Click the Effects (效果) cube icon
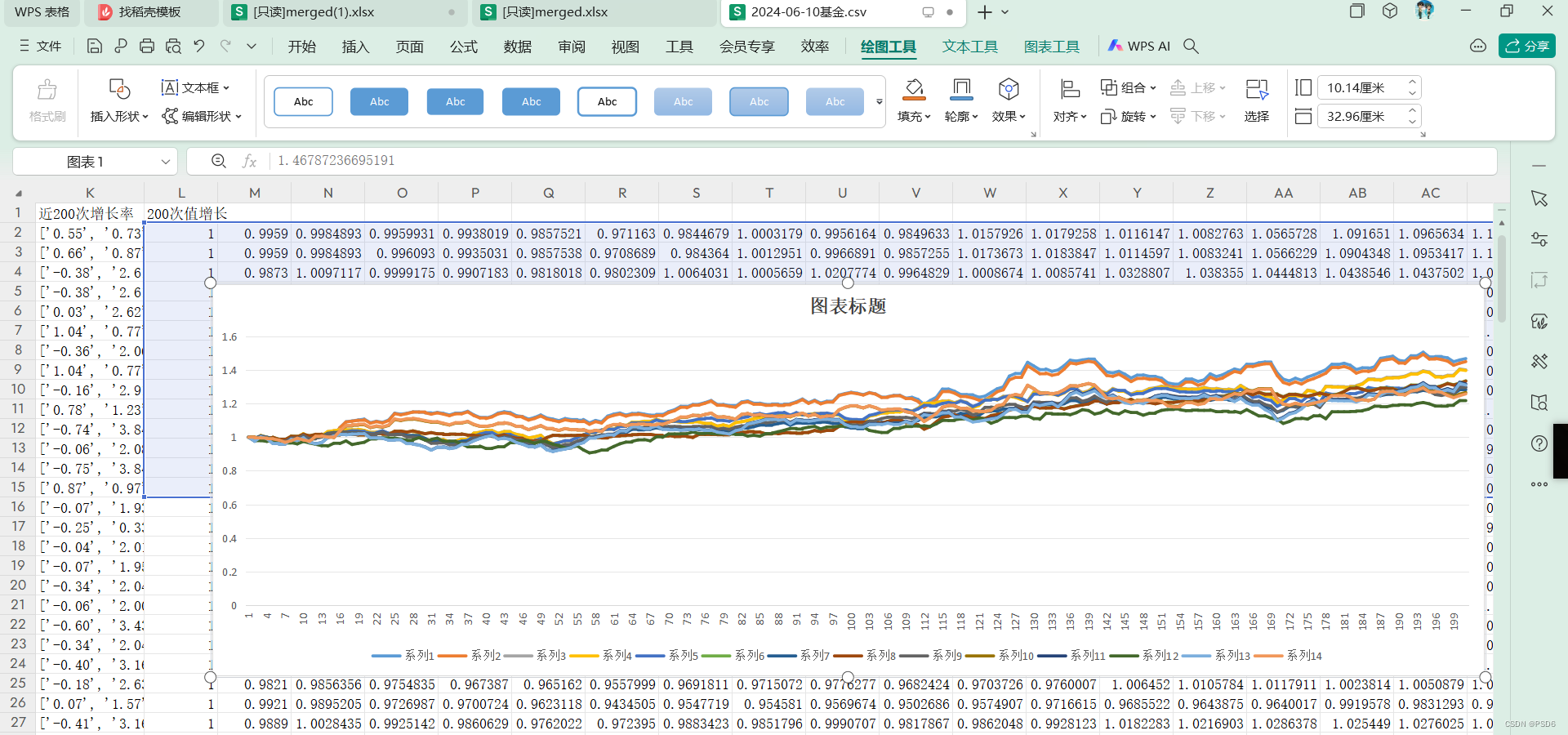Screen dimensions: 1568x735 (1009, 87)
